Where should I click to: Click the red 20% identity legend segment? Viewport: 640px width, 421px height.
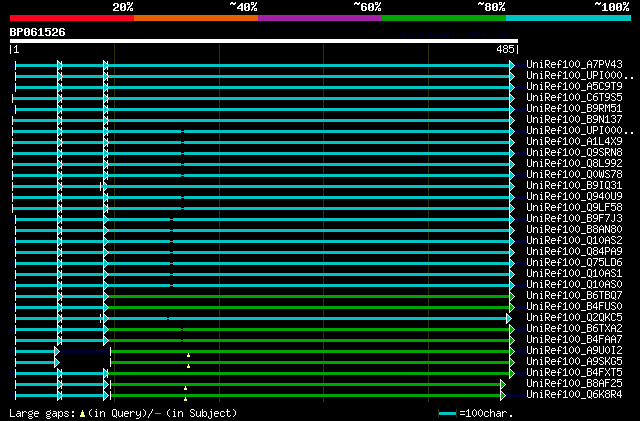[x=71, y=17]
